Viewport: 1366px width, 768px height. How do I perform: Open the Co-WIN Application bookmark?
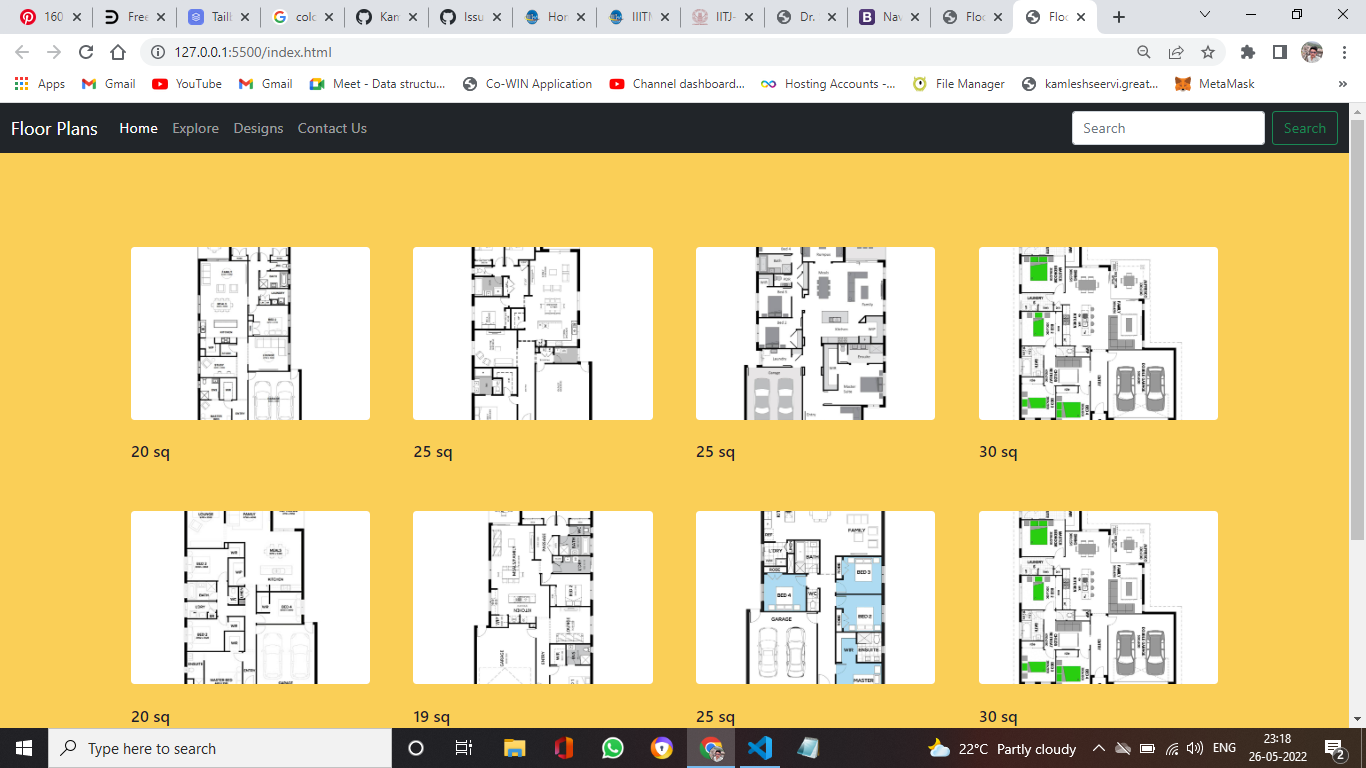(527, 84)
